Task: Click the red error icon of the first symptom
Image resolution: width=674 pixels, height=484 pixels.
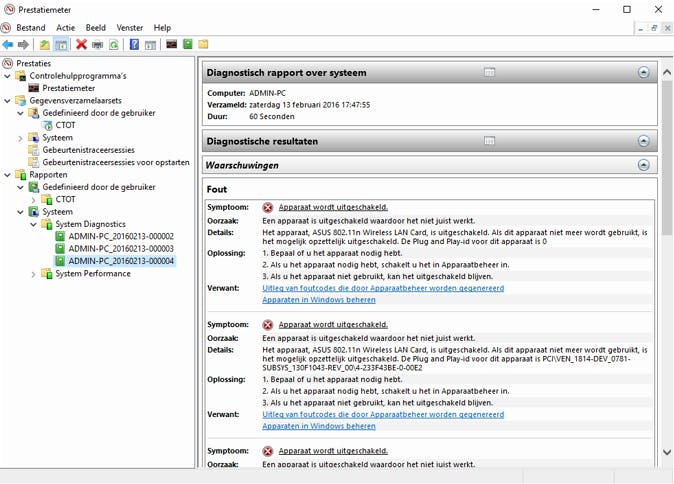Action: pos(268,208)
